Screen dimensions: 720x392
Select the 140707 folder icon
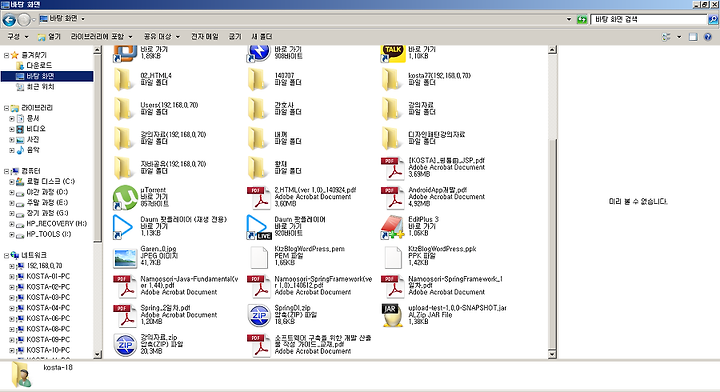coord(257,79)
